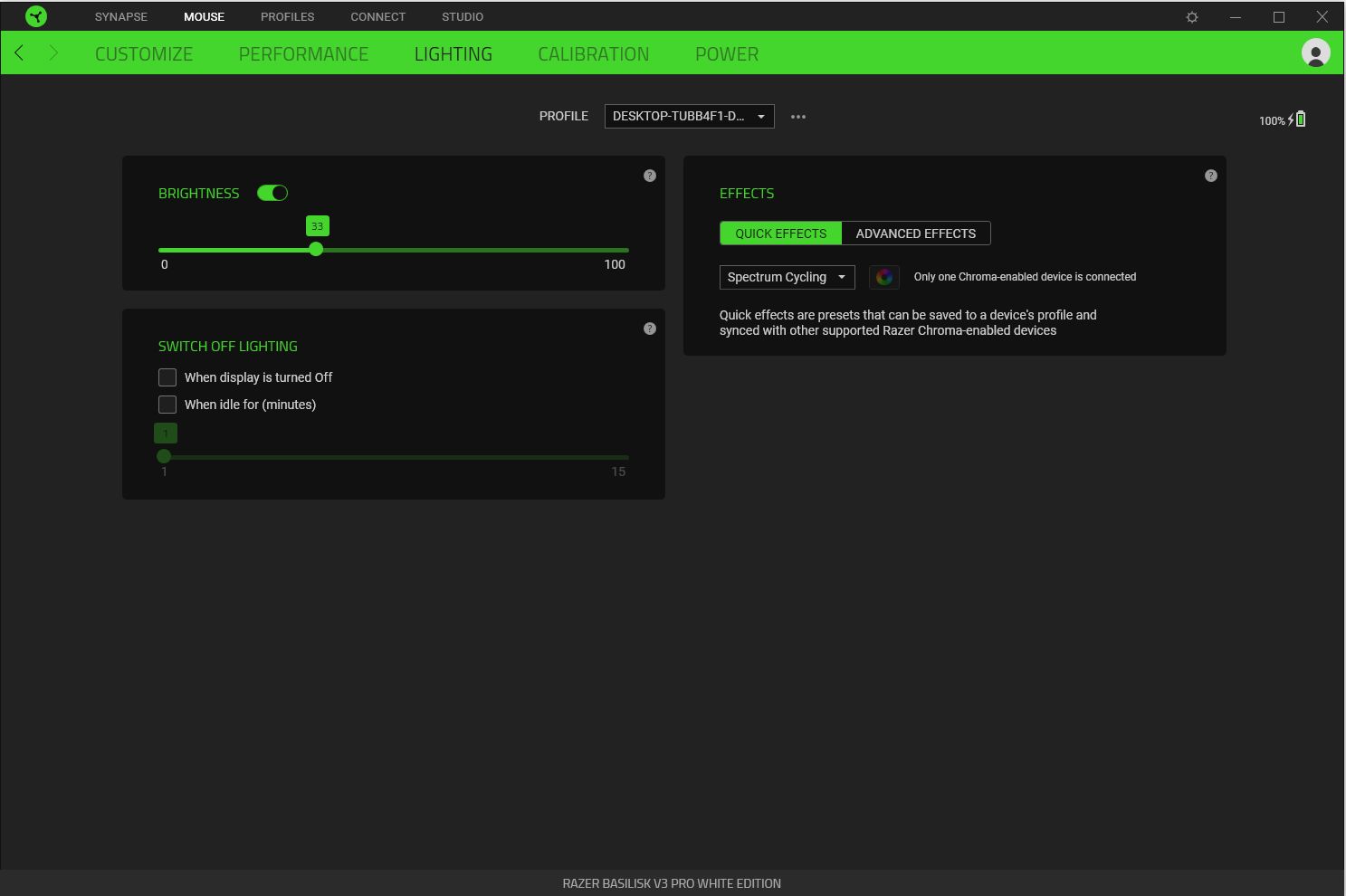Image resolution: width=1346 pixels, height=896 pixels.
Task: Click the brightness slider handle at 33
Action: (316, 249)
